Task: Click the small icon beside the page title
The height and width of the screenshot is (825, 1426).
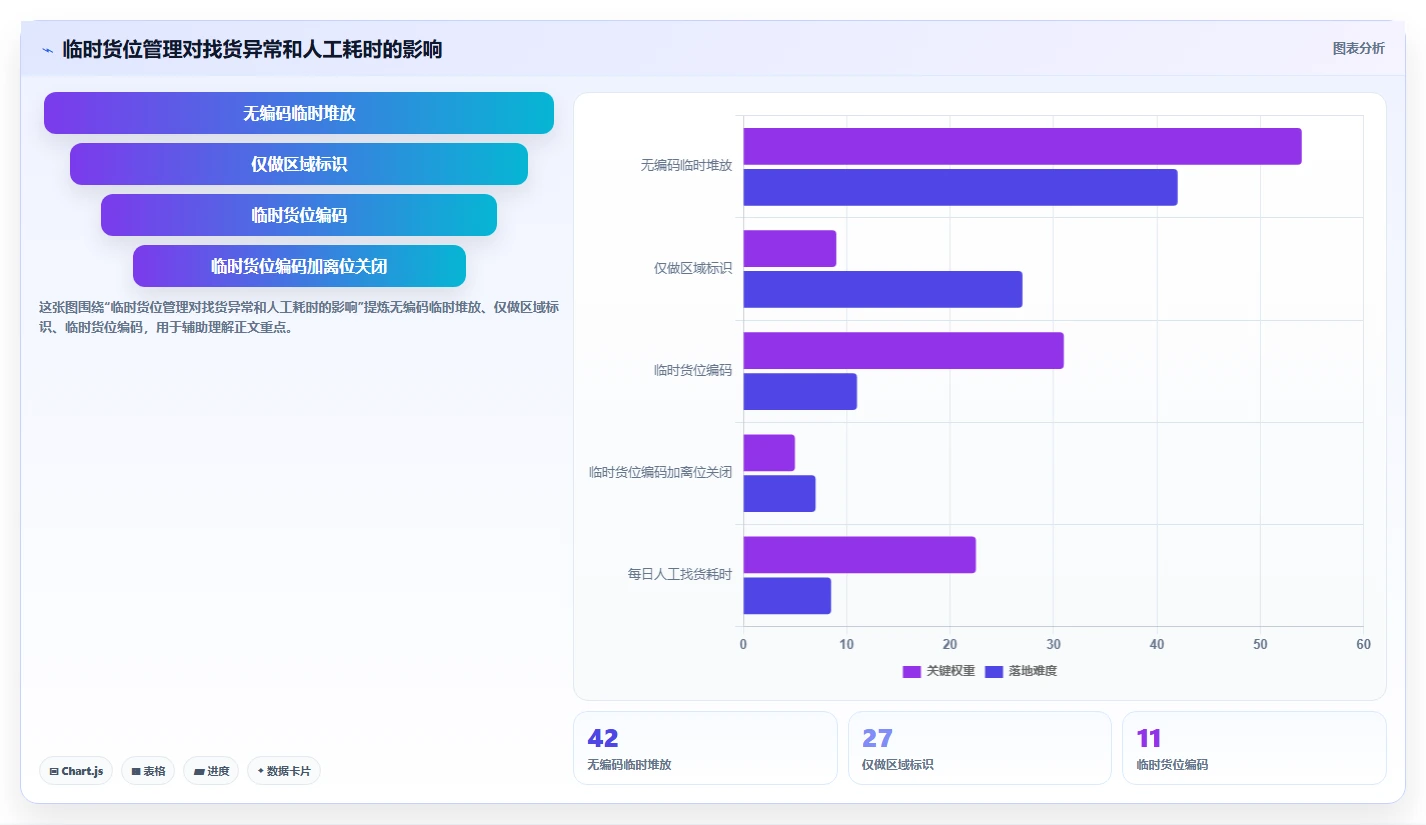Action: pyautogui.click(x=47, y=50)
